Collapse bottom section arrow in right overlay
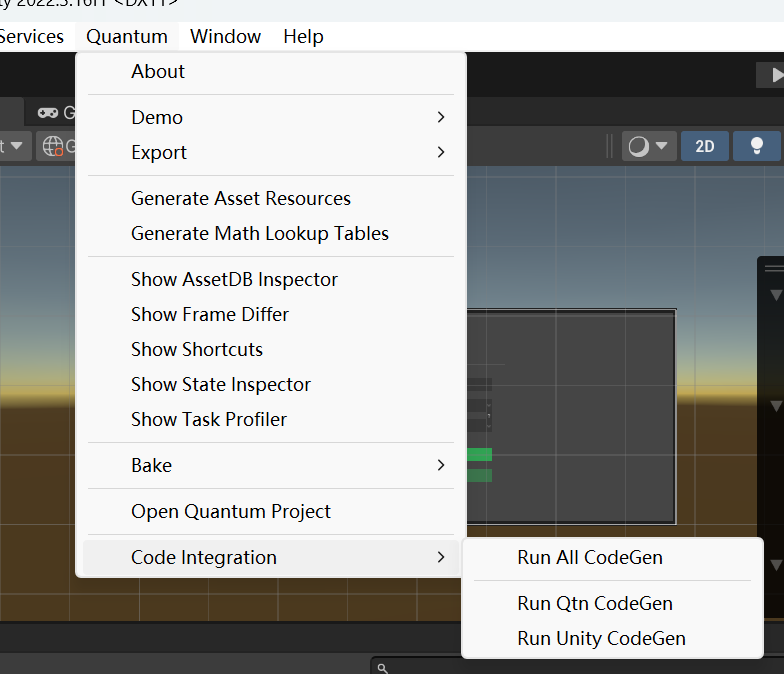 tap(776, 566)
